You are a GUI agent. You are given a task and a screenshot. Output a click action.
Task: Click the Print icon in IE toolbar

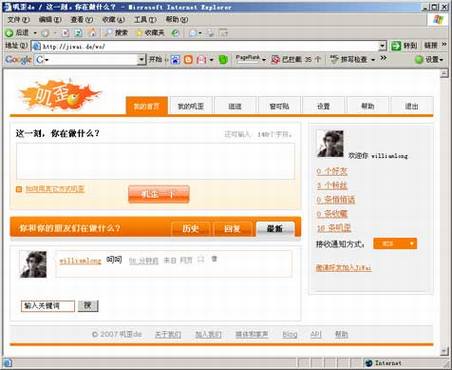click(210, 33)
